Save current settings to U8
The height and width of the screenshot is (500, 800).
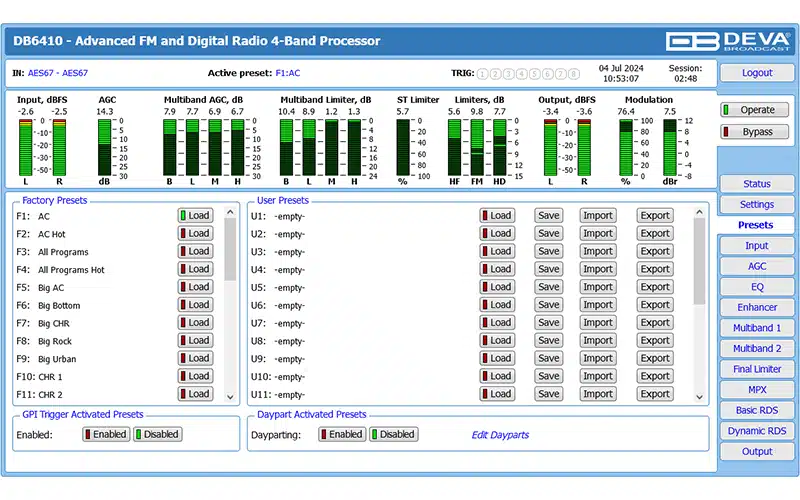(548, 340)
